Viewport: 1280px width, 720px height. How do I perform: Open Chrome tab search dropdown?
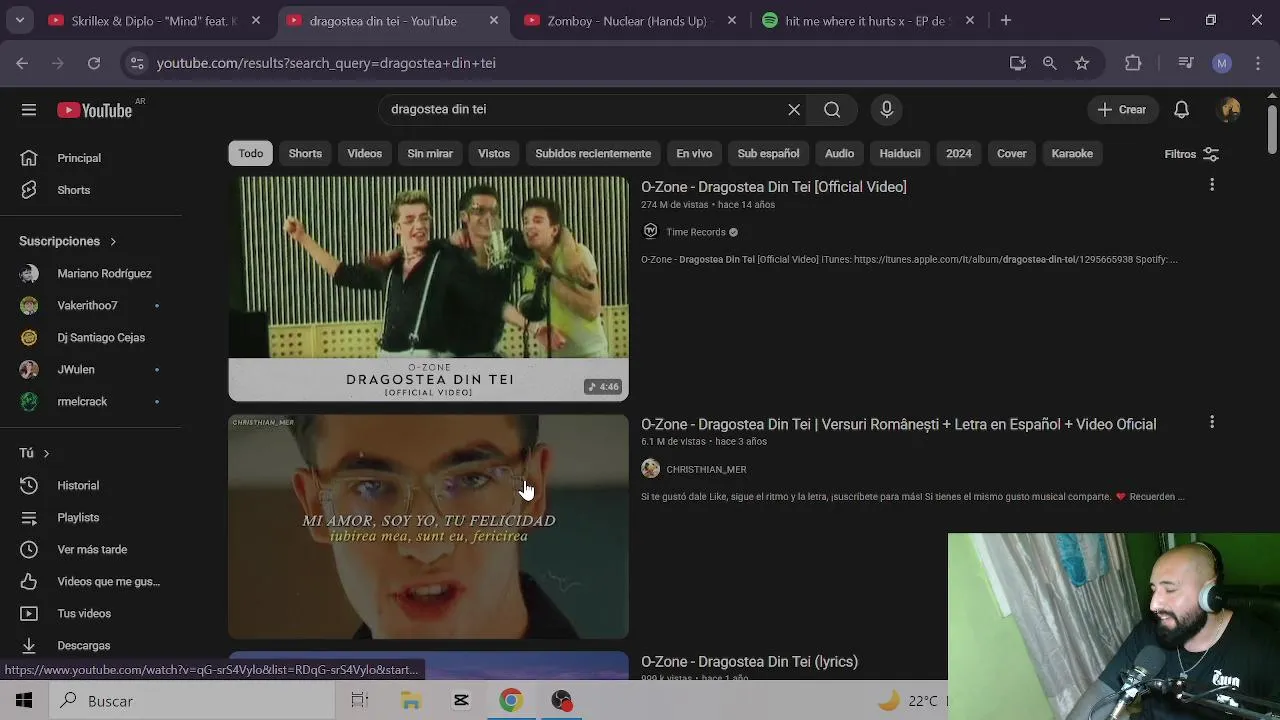(19, 20)
